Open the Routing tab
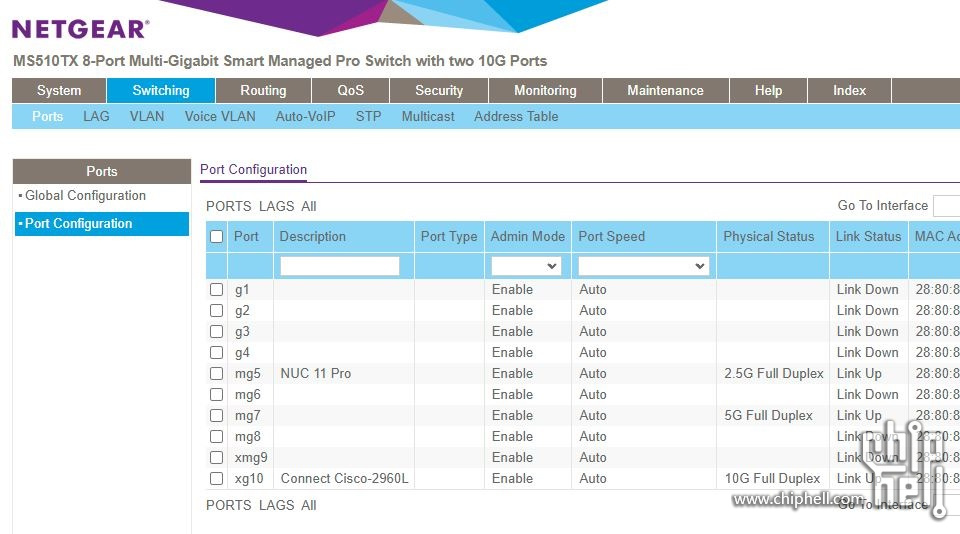This screenshot has height=534, width=960. 263,90
